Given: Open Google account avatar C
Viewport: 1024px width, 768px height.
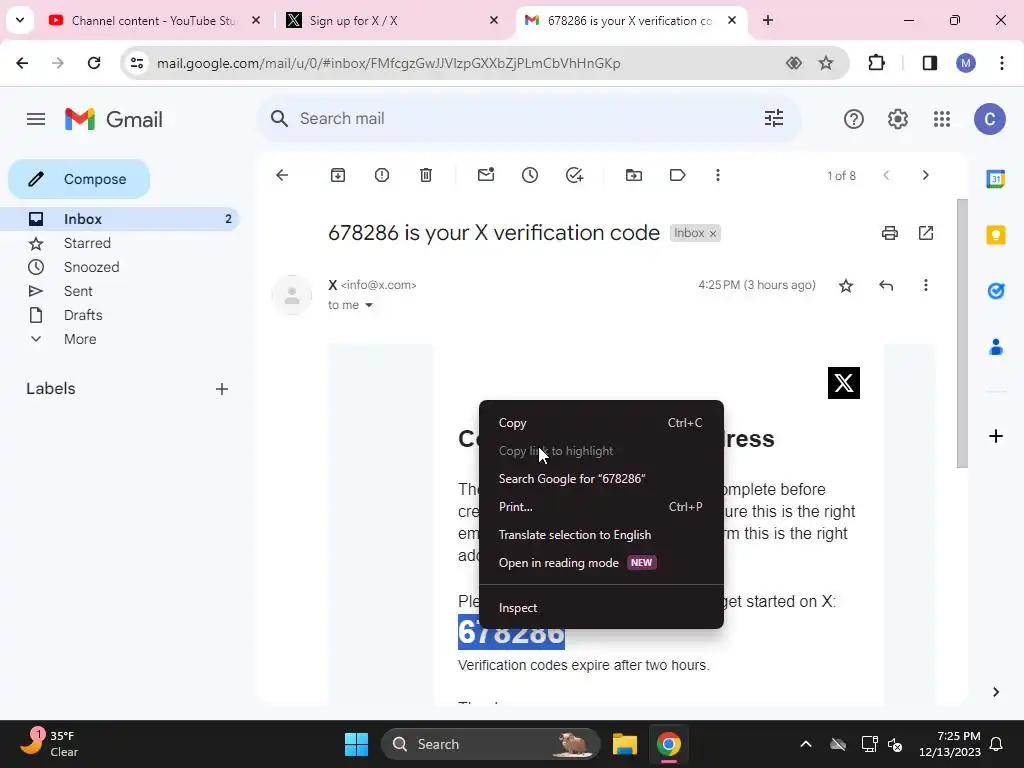Looking at the screenshot, I should click(989, 119).
